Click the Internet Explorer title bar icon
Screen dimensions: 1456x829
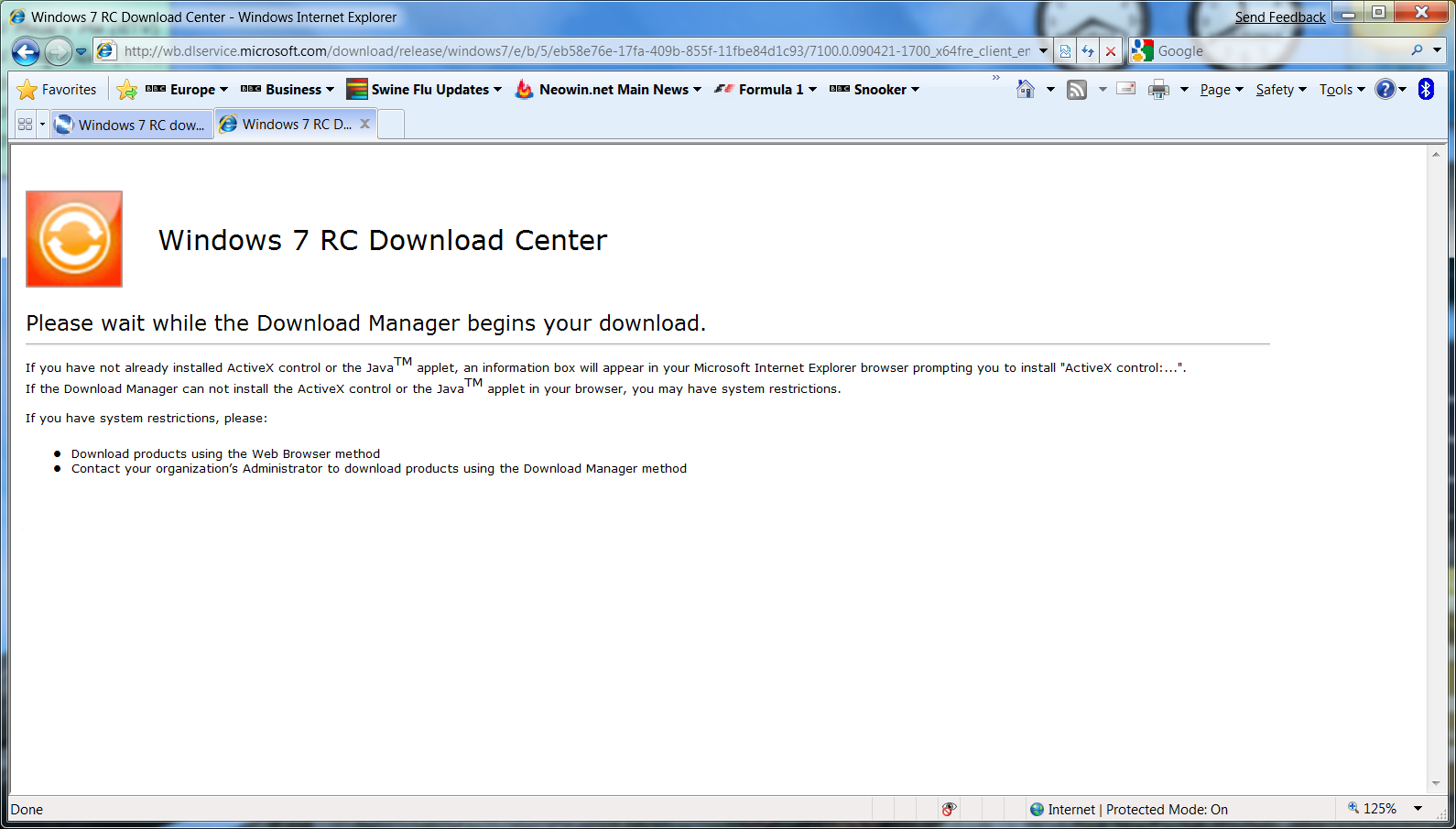pos(17,16)
